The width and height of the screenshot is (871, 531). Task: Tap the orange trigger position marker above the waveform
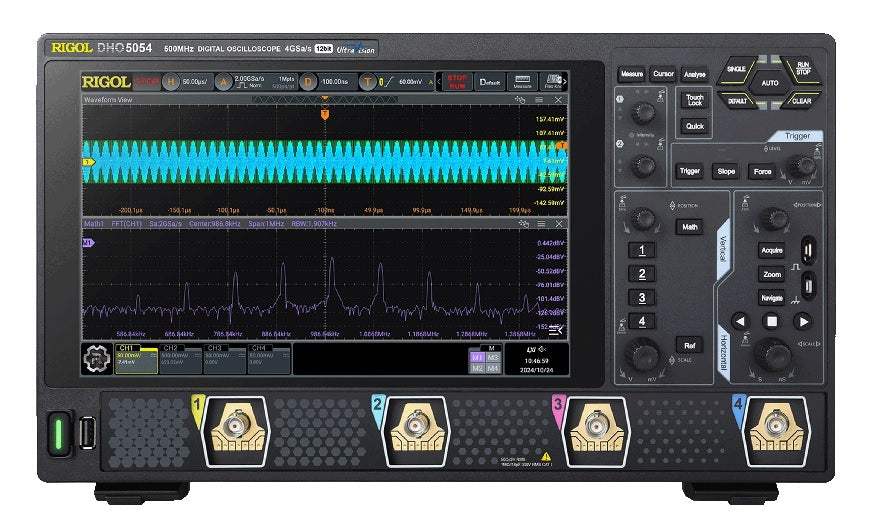(325, 114)
